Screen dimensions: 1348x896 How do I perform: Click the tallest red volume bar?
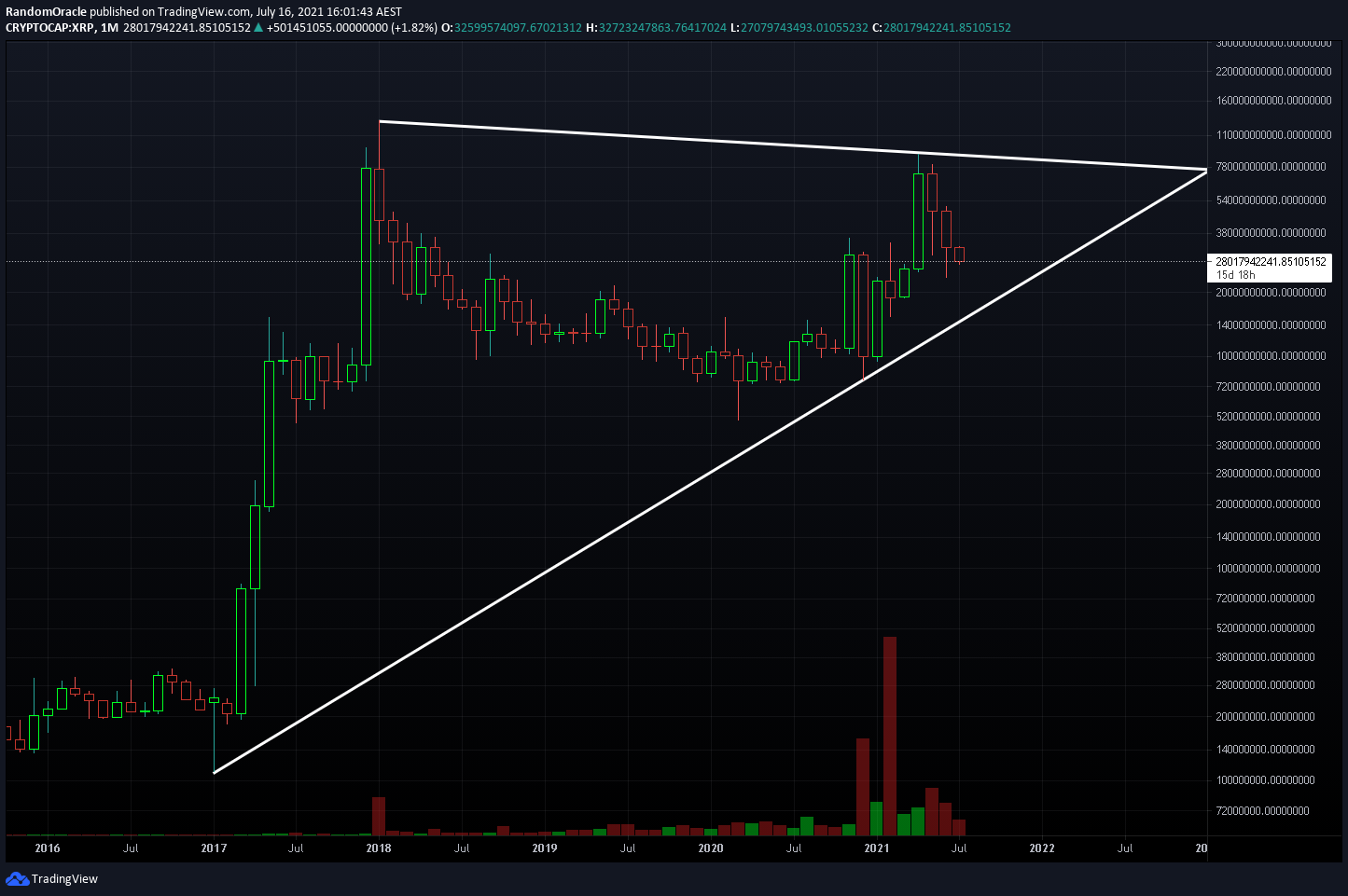click(890, 736)
